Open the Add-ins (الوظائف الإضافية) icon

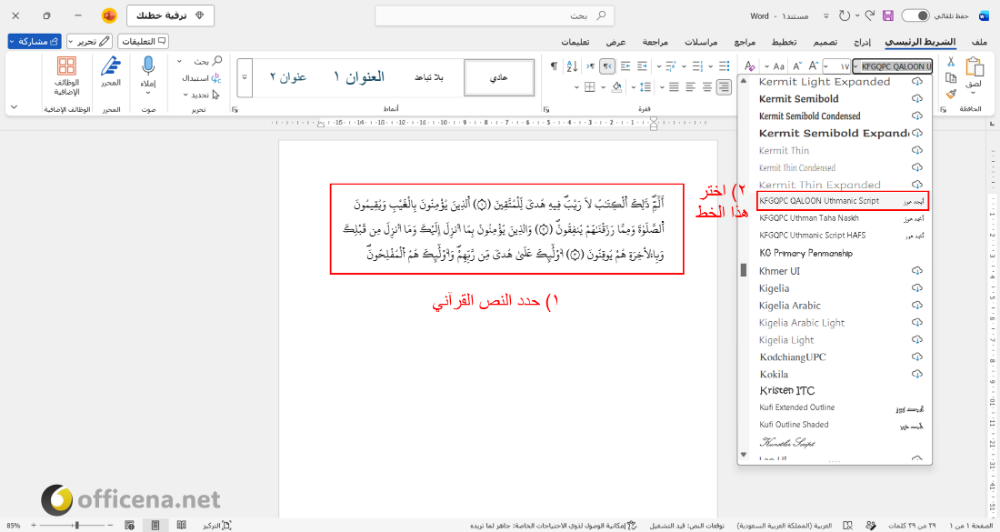point(66,67)
